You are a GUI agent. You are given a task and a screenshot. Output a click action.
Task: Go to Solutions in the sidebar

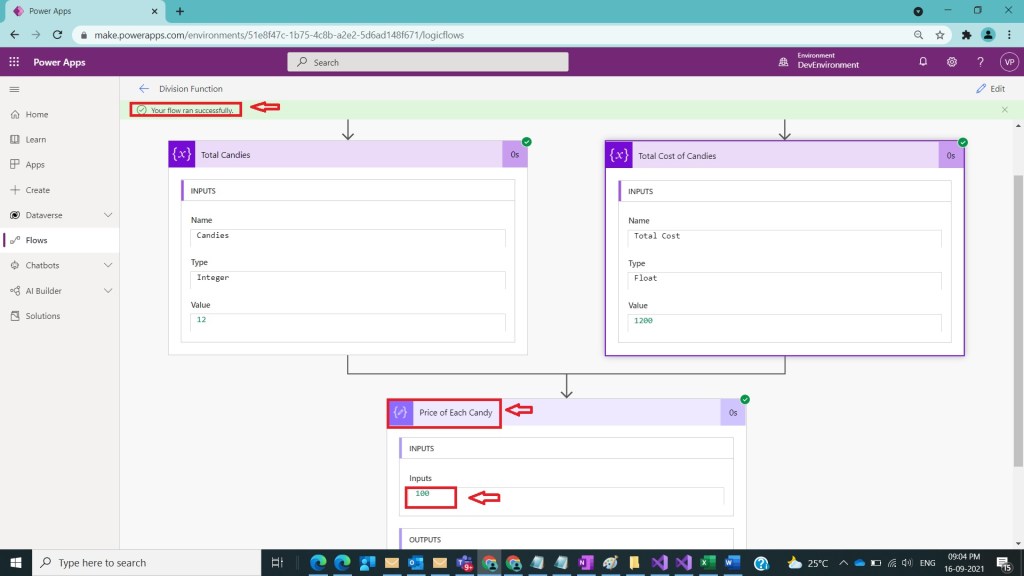pyautogui.click(x=42, y=316)
